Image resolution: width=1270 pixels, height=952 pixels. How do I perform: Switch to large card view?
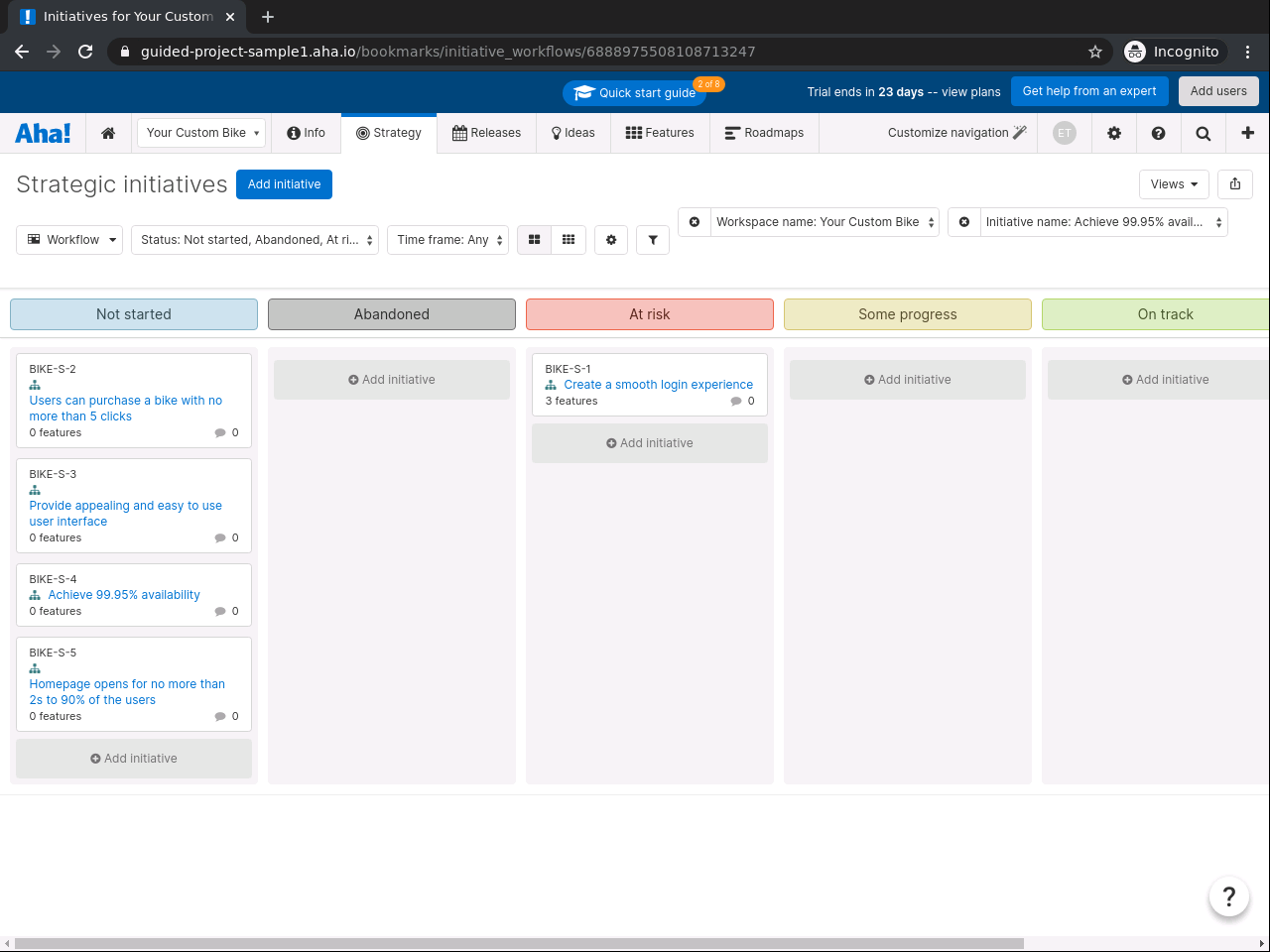(x=534, y=240)
